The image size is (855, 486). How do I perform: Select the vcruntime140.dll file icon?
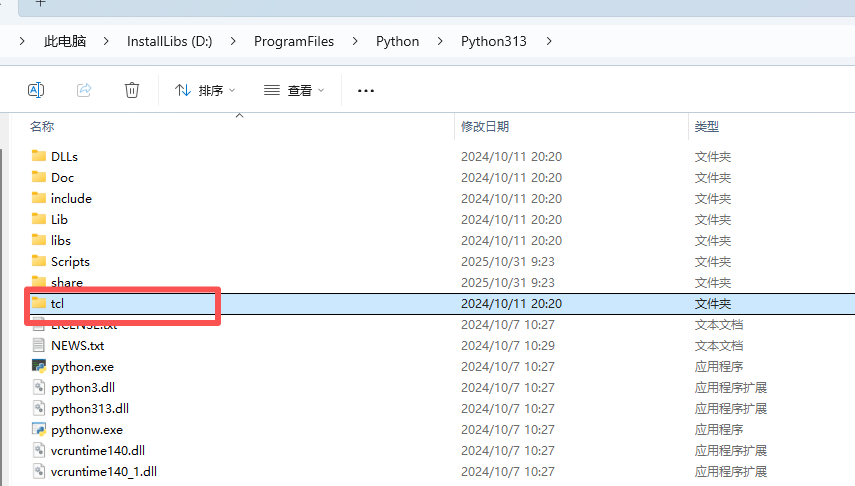[x=39, y=450]
